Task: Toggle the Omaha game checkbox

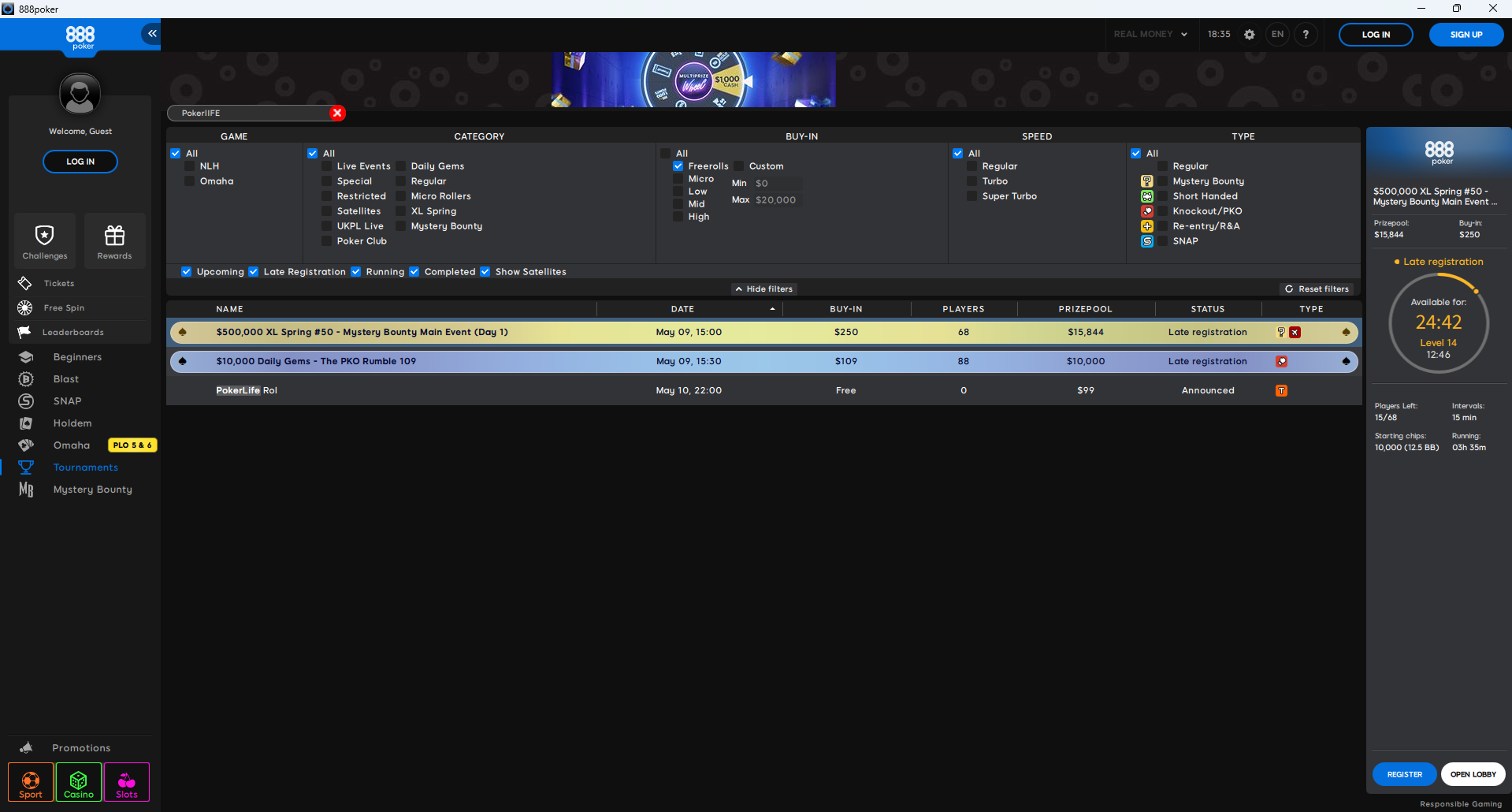Action: (190, 181)
